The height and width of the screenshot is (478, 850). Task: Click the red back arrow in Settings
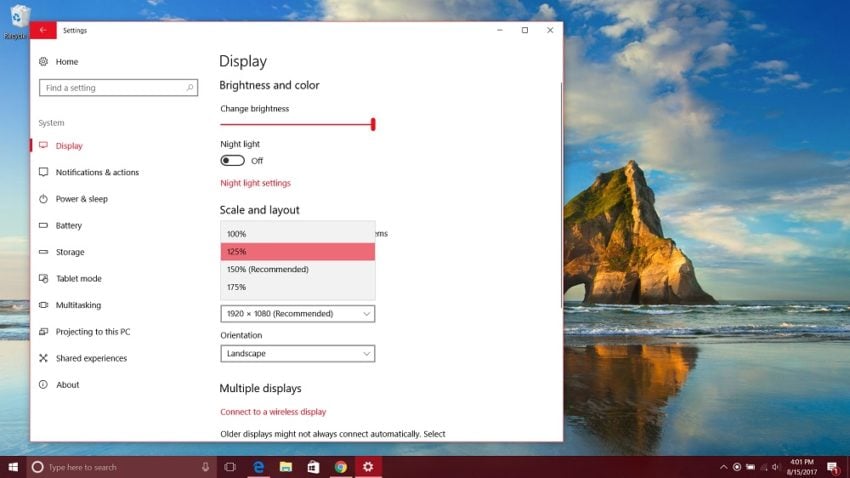pos(43,30)
